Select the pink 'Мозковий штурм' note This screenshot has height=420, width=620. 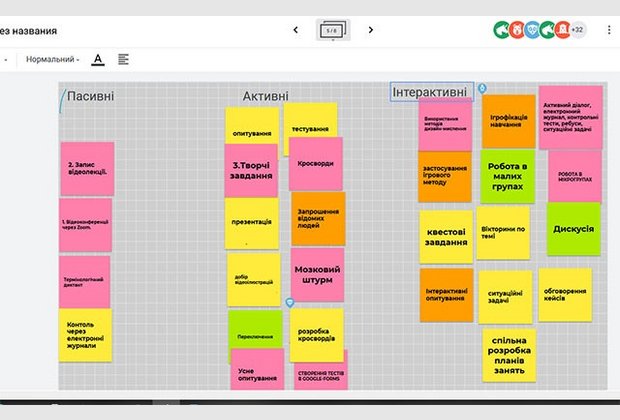coord(318,274)
